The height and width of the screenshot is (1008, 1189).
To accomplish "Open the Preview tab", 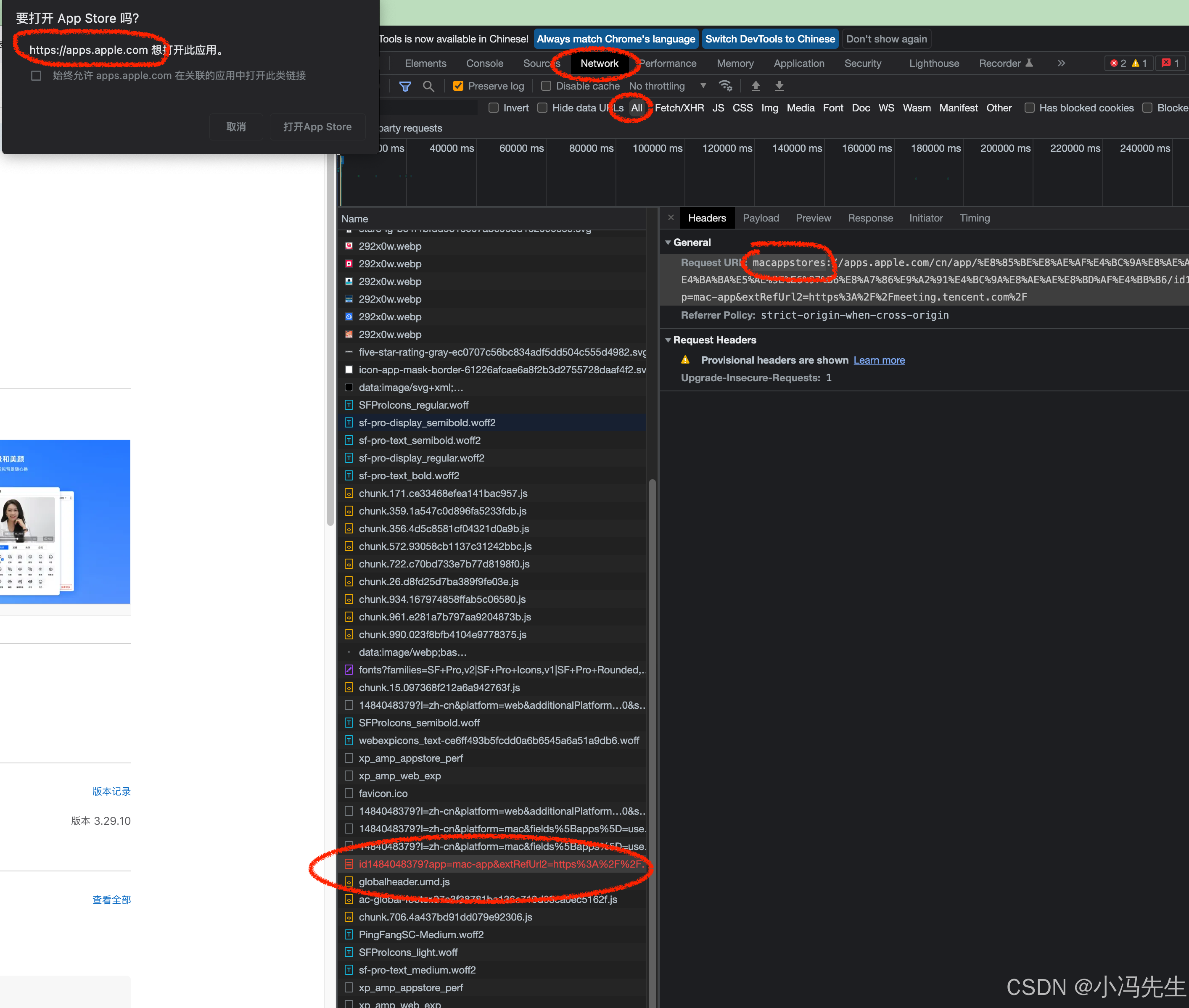I will coord(813,218).
